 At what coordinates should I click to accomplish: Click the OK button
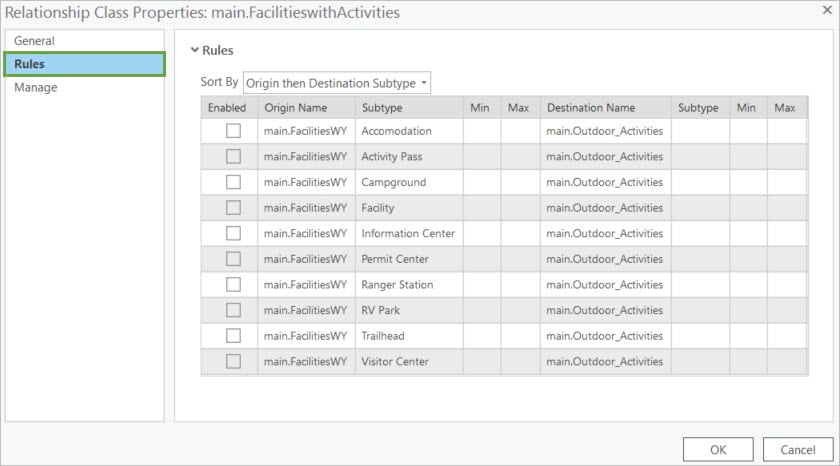pos(718,449)
